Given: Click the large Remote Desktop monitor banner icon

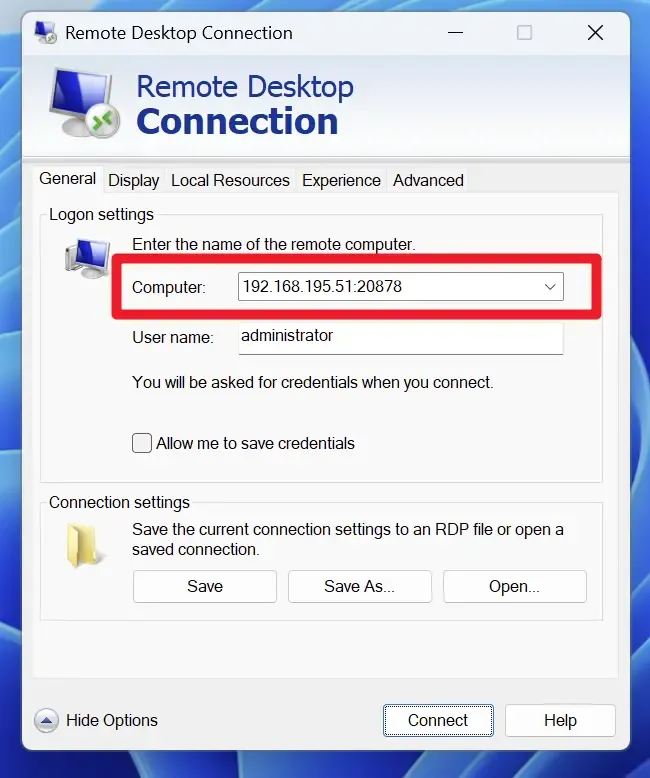Looking at the screenshot, I should click(x=85, y=103).
